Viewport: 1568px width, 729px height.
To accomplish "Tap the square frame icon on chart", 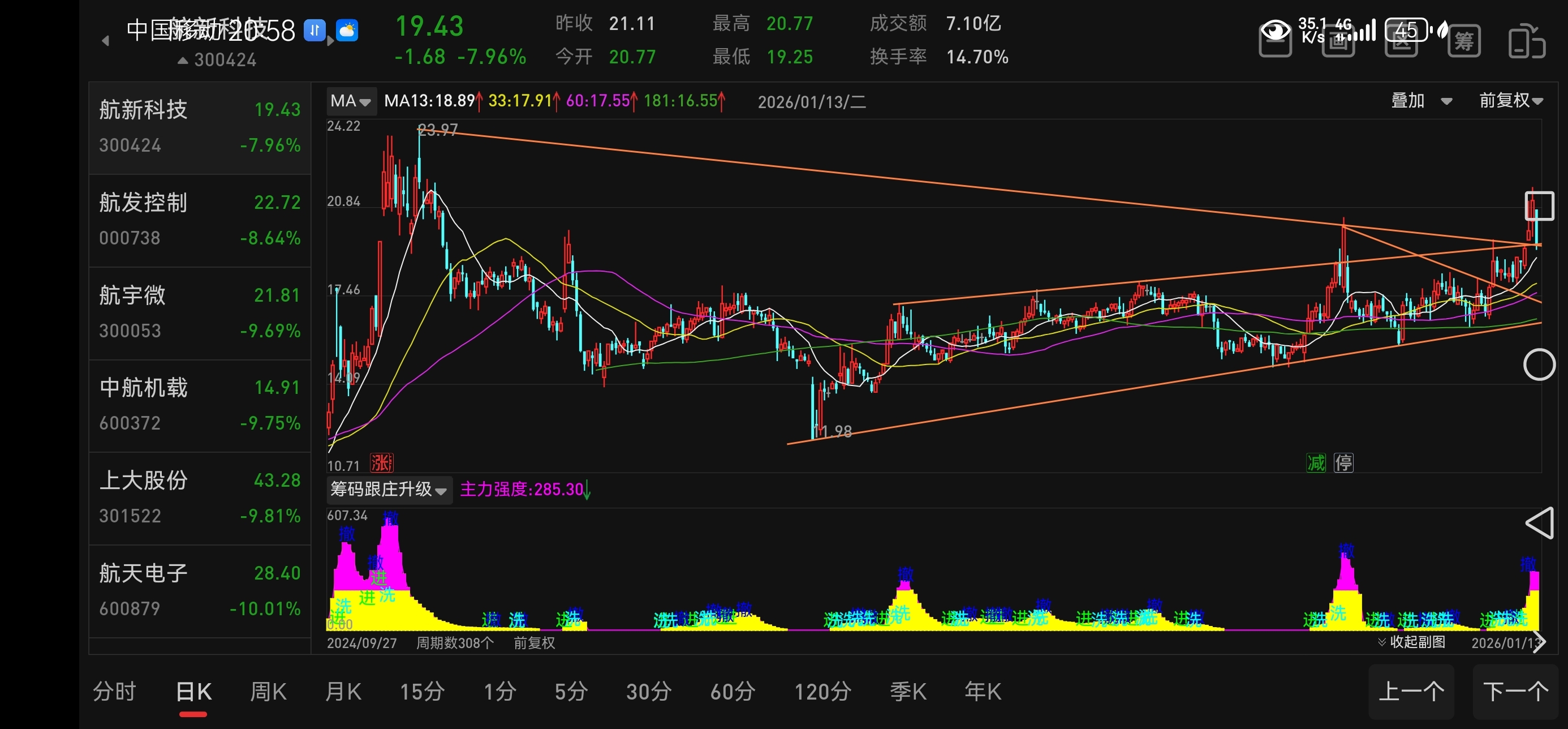I will pyautogui.click(x=1539, y=206).
